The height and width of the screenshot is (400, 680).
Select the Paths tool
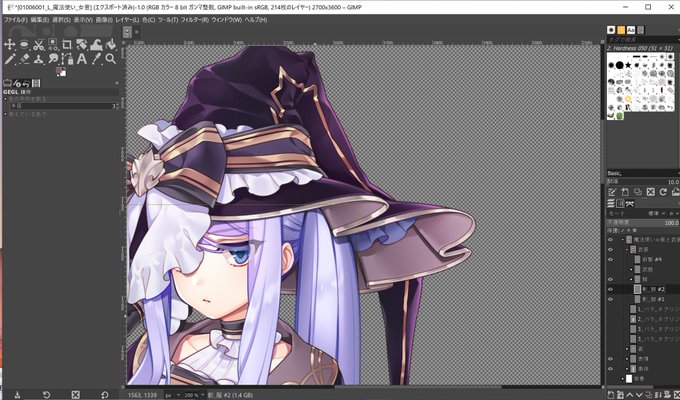click(x=67, y=59)
